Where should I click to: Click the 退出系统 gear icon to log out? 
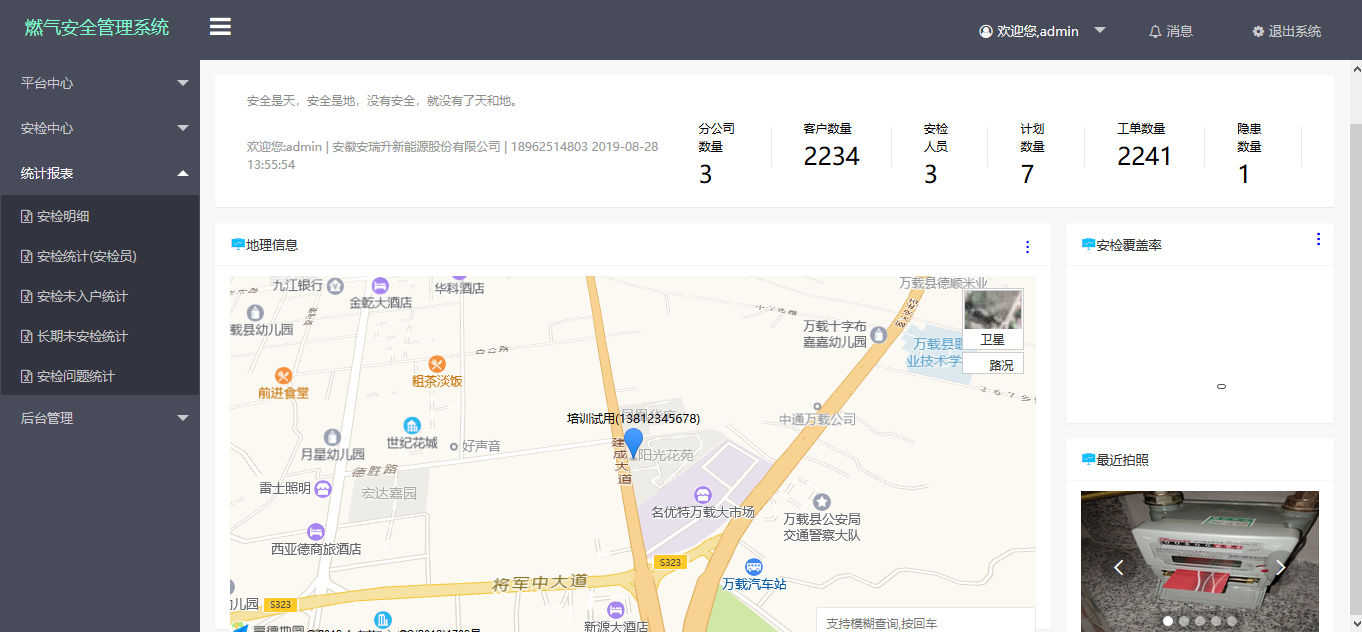tap(1258, 31)
